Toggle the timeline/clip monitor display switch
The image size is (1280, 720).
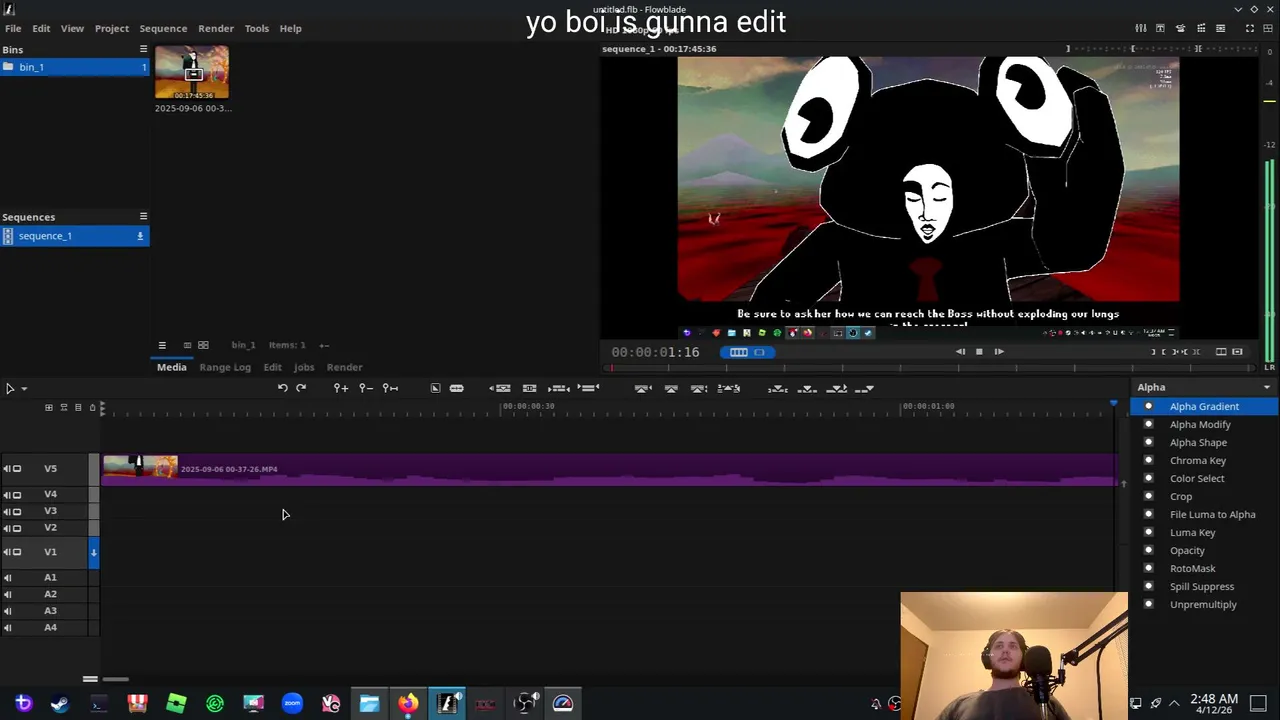(746, 352)
